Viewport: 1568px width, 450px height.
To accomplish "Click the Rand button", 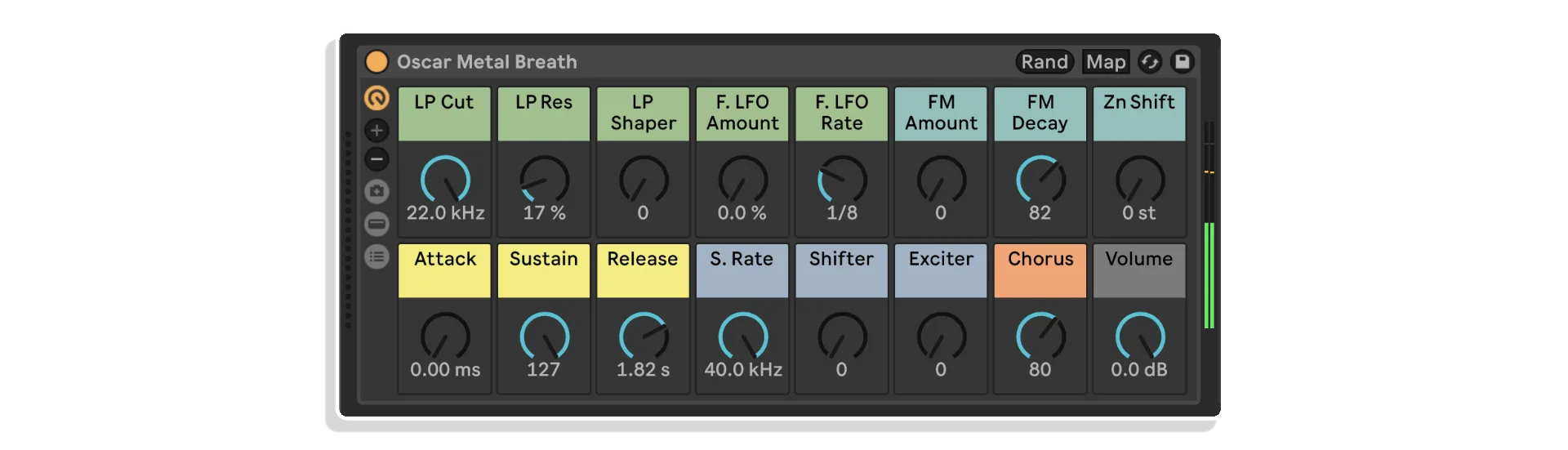I will (1045, 61).
